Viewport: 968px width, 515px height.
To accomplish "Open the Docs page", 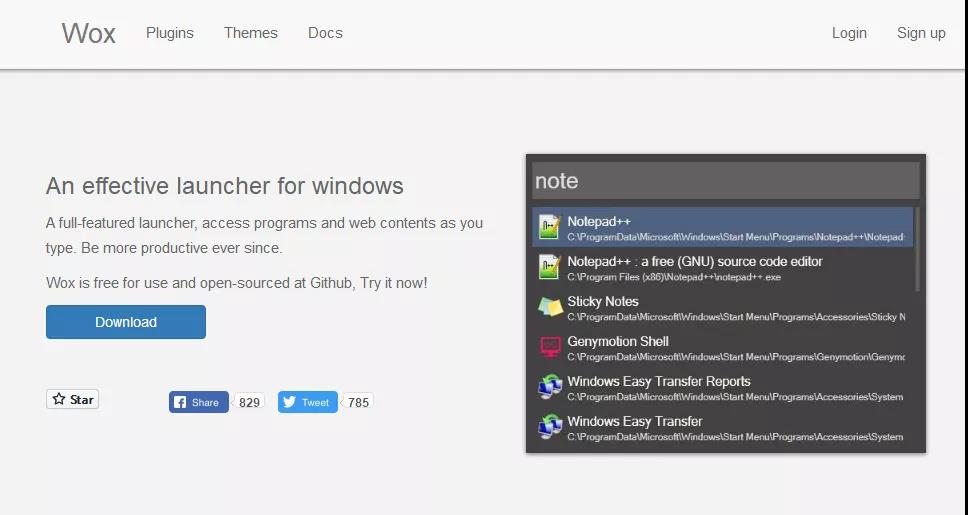I will pyautogui.click(x=325, y=33).
